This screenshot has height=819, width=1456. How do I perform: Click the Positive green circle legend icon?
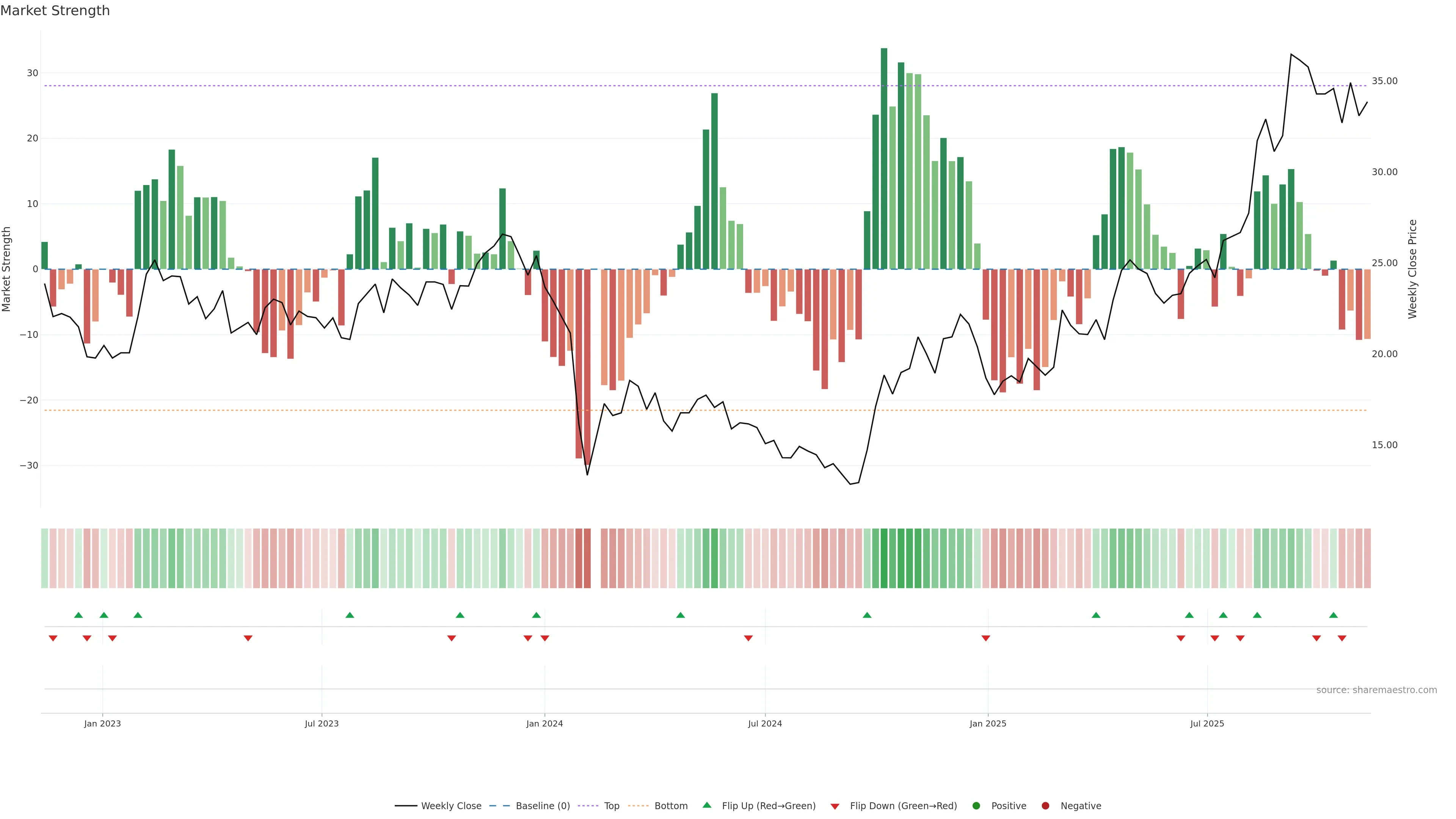(x=976, y=806)
